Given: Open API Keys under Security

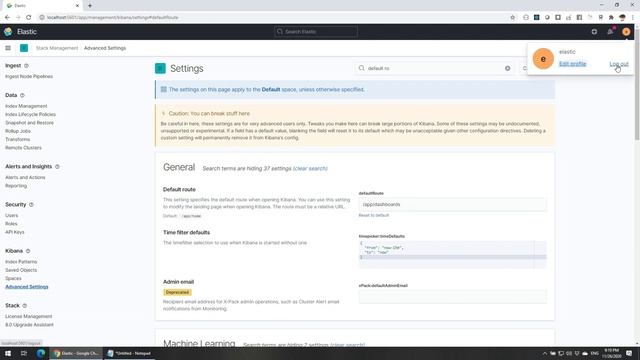Looking at the screenshot, I should pyautogui.click(x=15, y=232).
